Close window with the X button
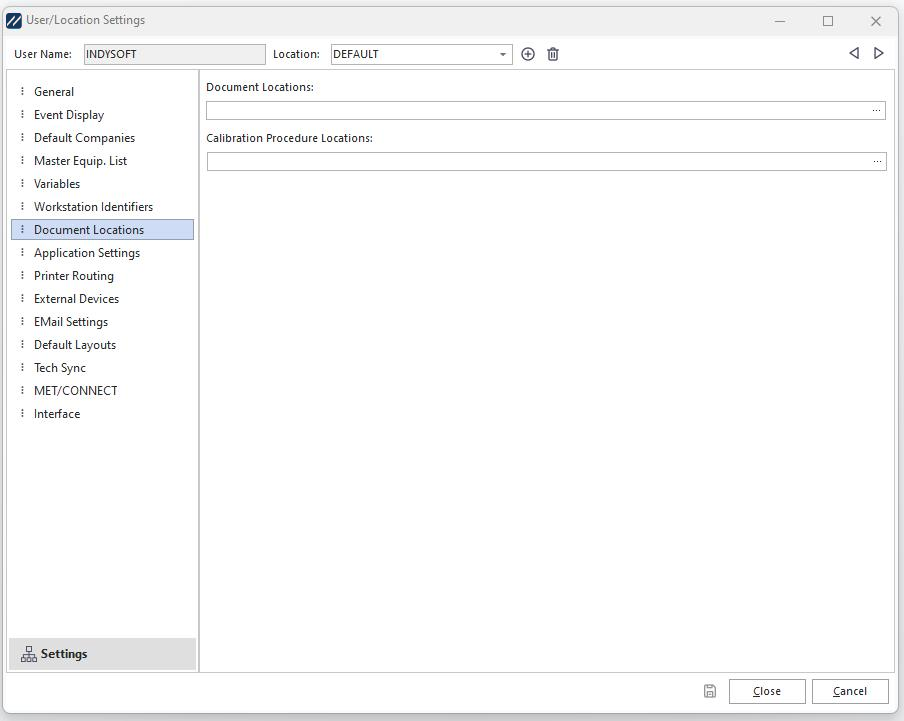 point(875,21)
